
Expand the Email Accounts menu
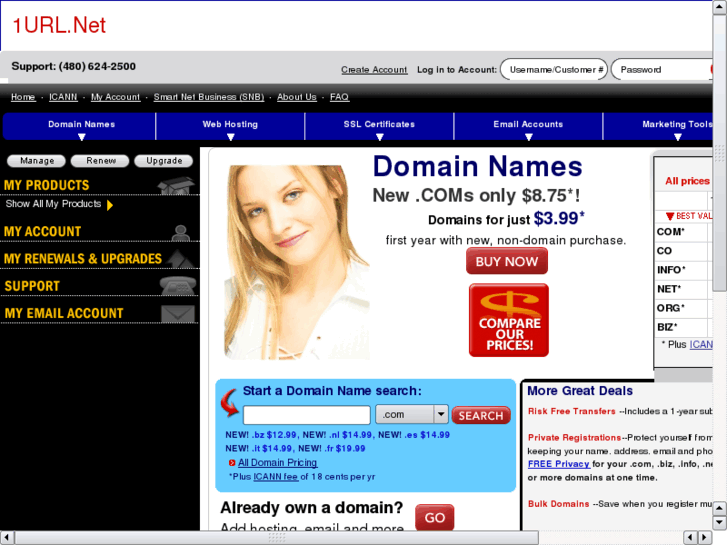point(528,126)
